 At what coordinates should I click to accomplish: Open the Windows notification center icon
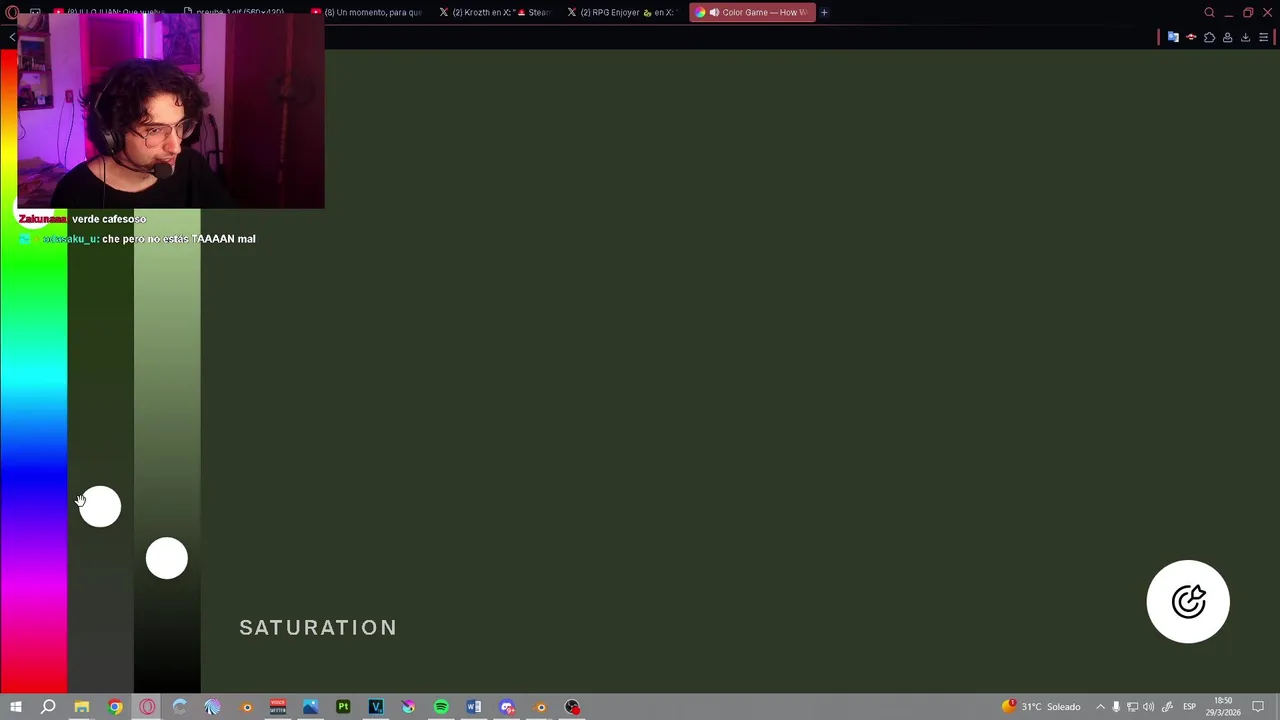point(1258,707)
